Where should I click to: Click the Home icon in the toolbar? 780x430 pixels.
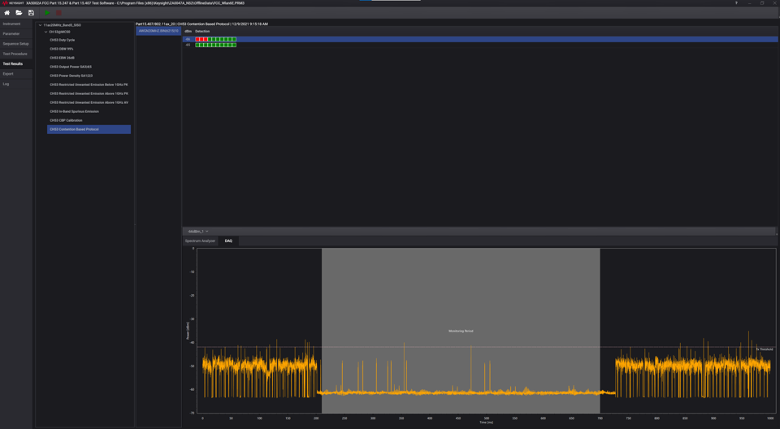7,13
